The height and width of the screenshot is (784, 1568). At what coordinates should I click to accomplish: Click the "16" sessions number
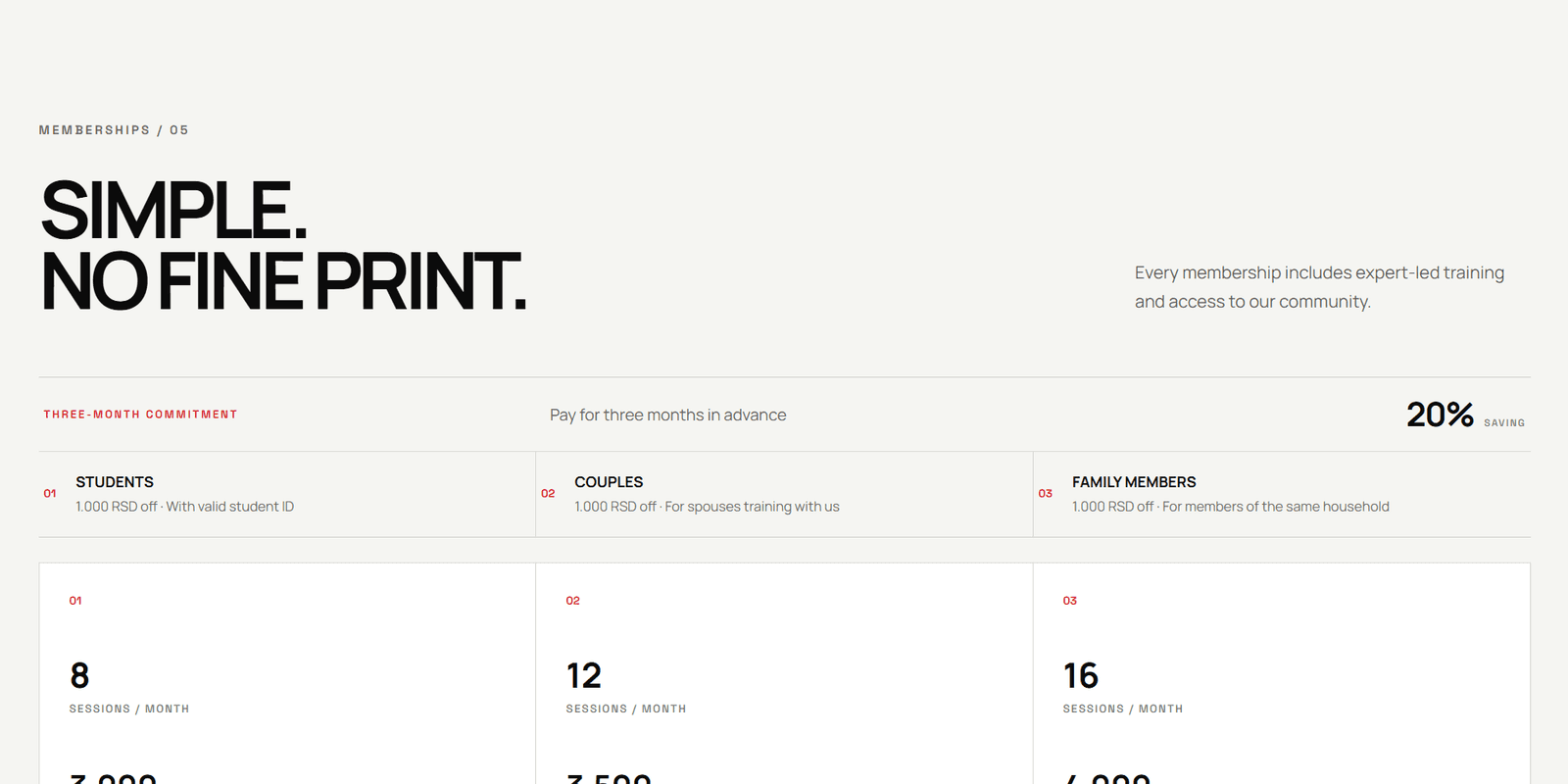pyautogui.click(x=1081, y=675)
